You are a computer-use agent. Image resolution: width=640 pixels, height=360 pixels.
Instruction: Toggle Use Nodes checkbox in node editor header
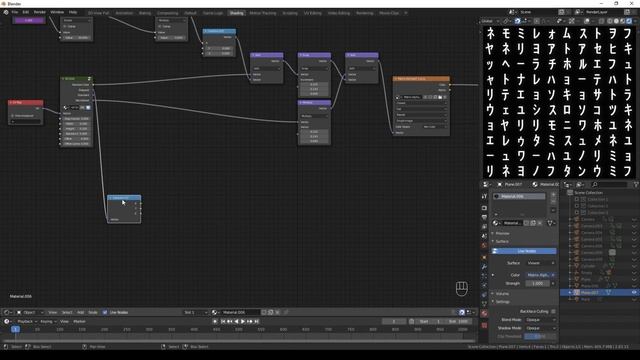pos(105,312)
